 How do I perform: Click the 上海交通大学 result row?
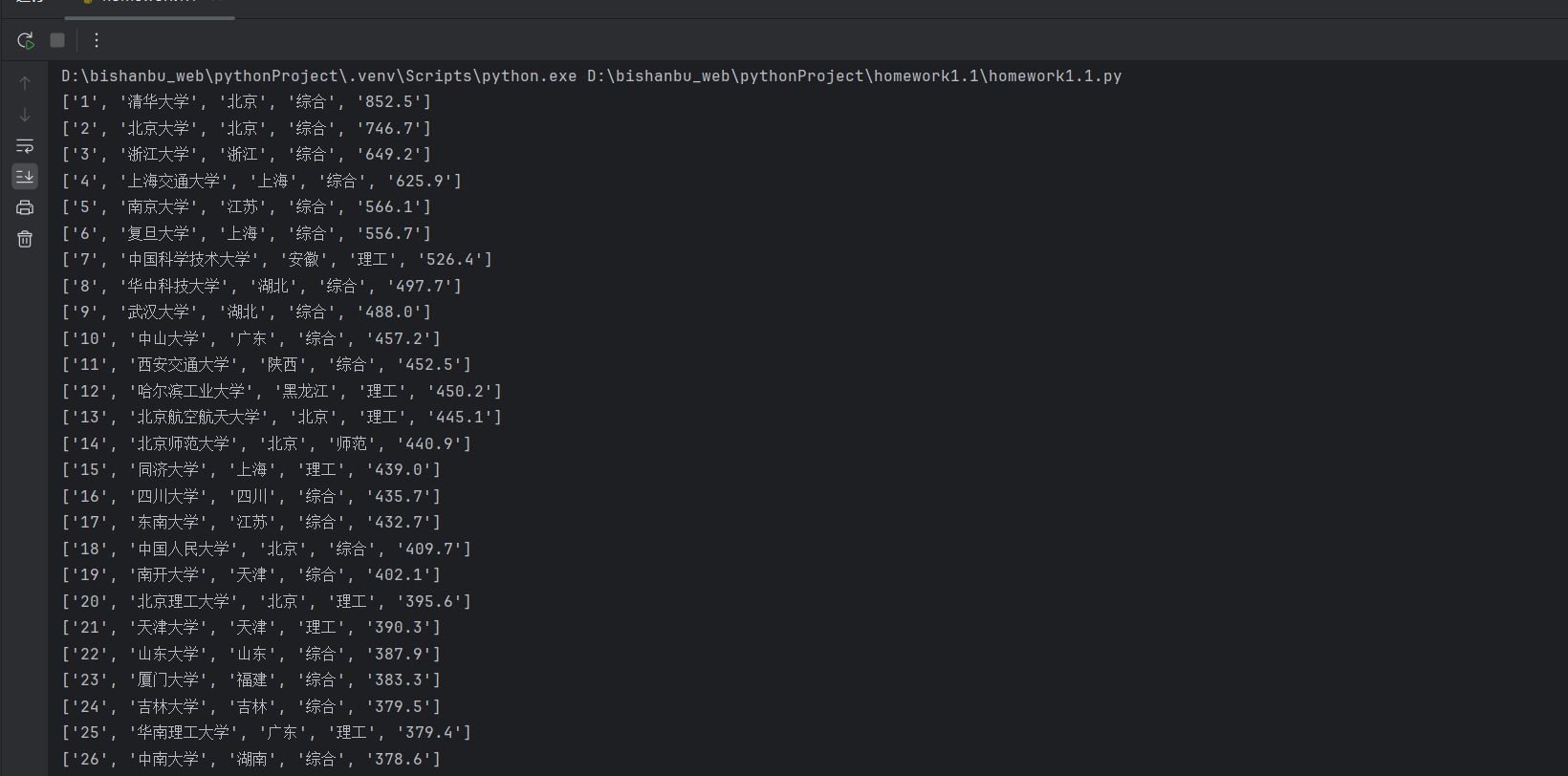(x=261, y=181)
